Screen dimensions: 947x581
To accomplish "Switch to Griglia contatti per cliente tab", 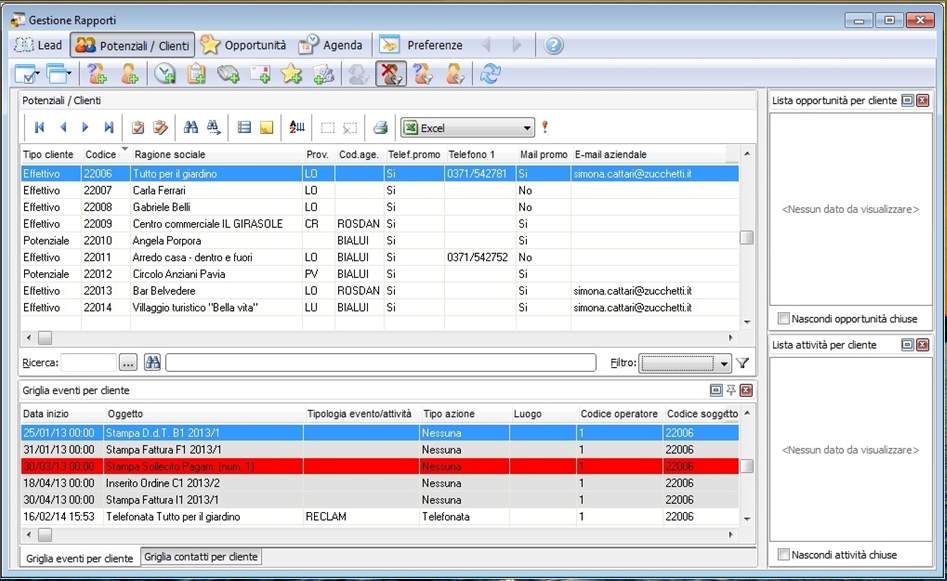I will click(x=201, y=557).
